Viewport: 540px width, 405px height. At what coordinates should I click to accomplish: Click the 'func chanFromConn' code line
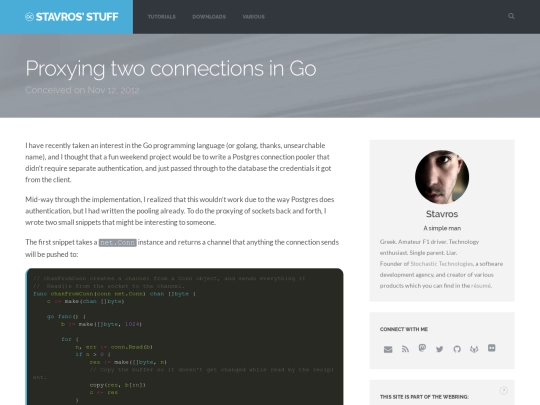click(x=114, y=294)
